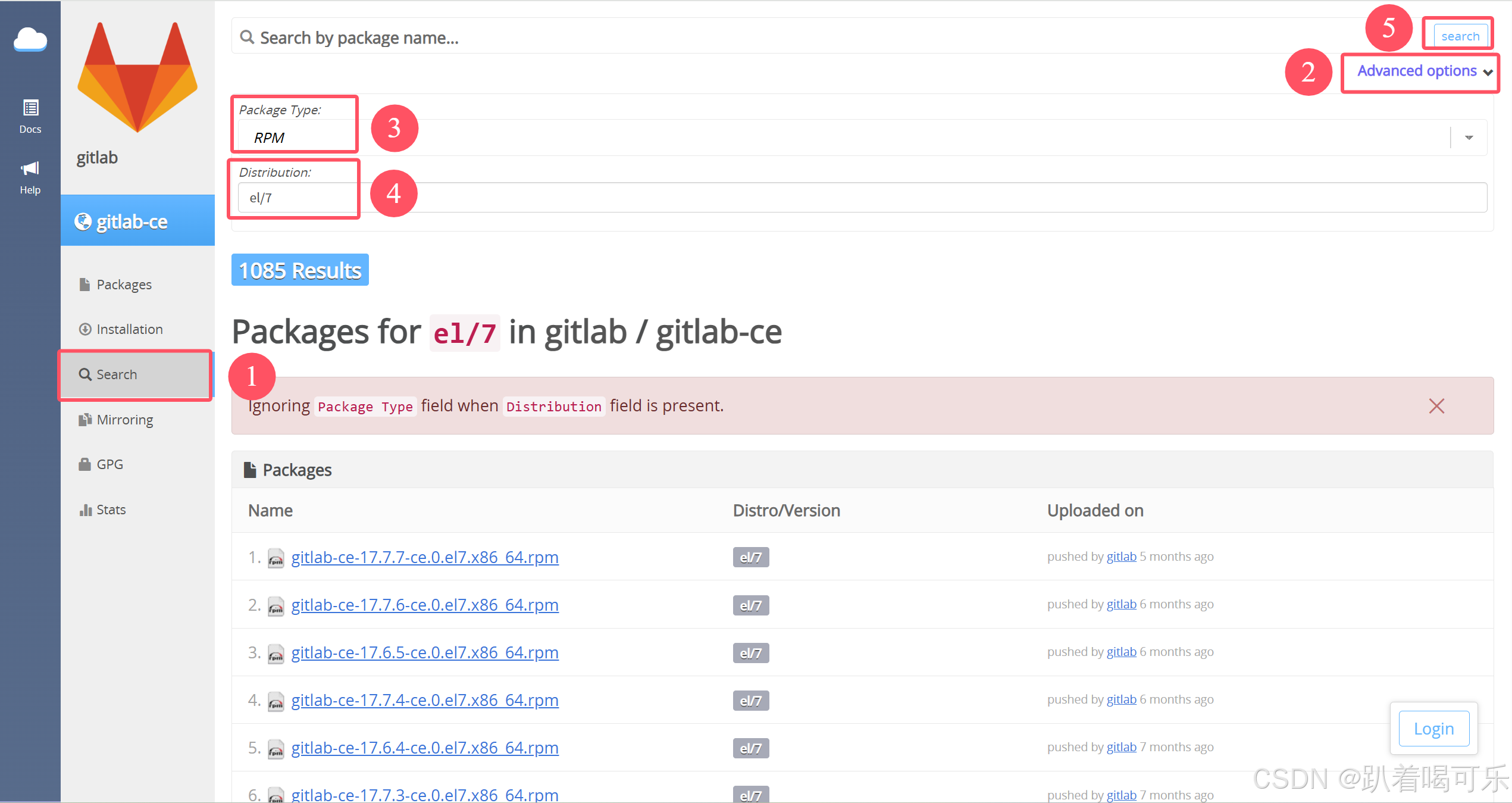Click the Distribution code tag in the warning
The image size is (1512, 803).
point(554,407)
